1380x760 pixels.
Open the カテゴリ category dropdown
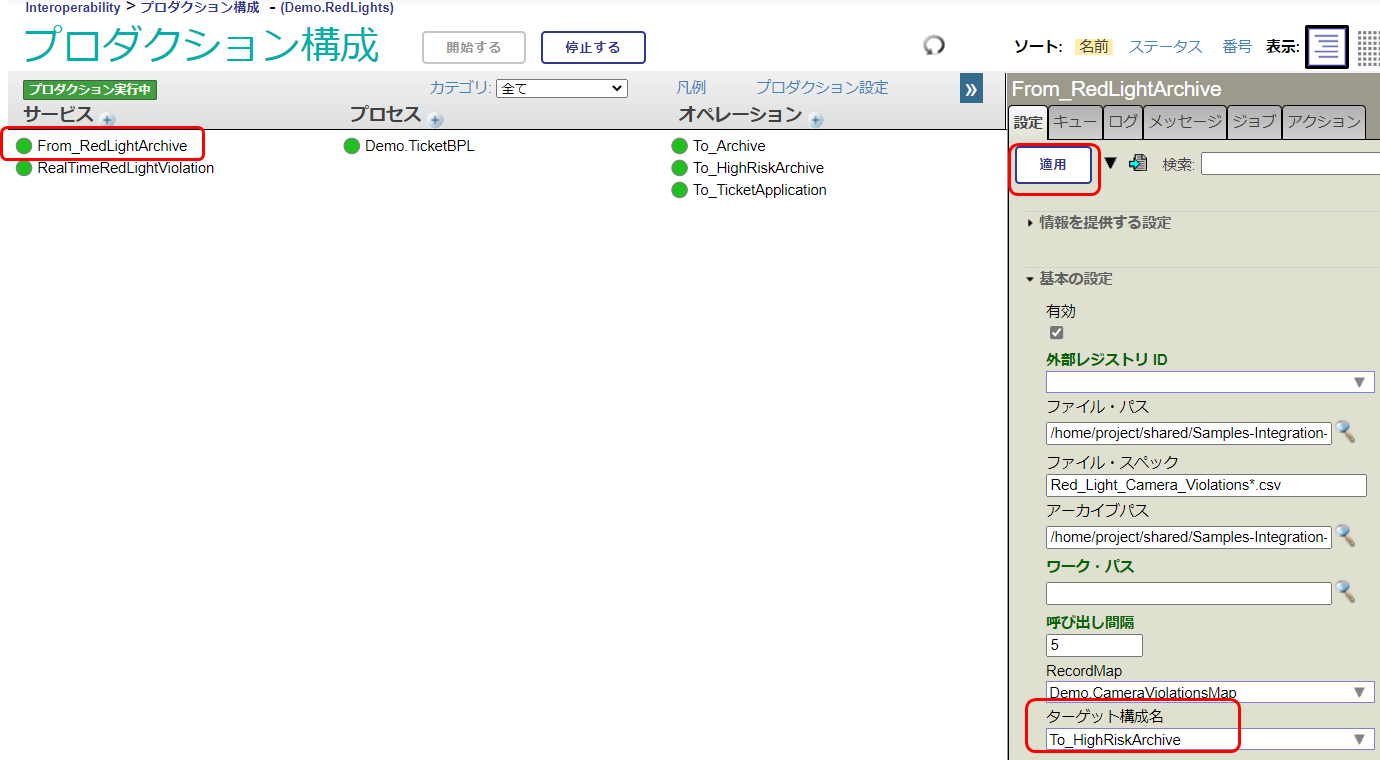tap(562, 89)
